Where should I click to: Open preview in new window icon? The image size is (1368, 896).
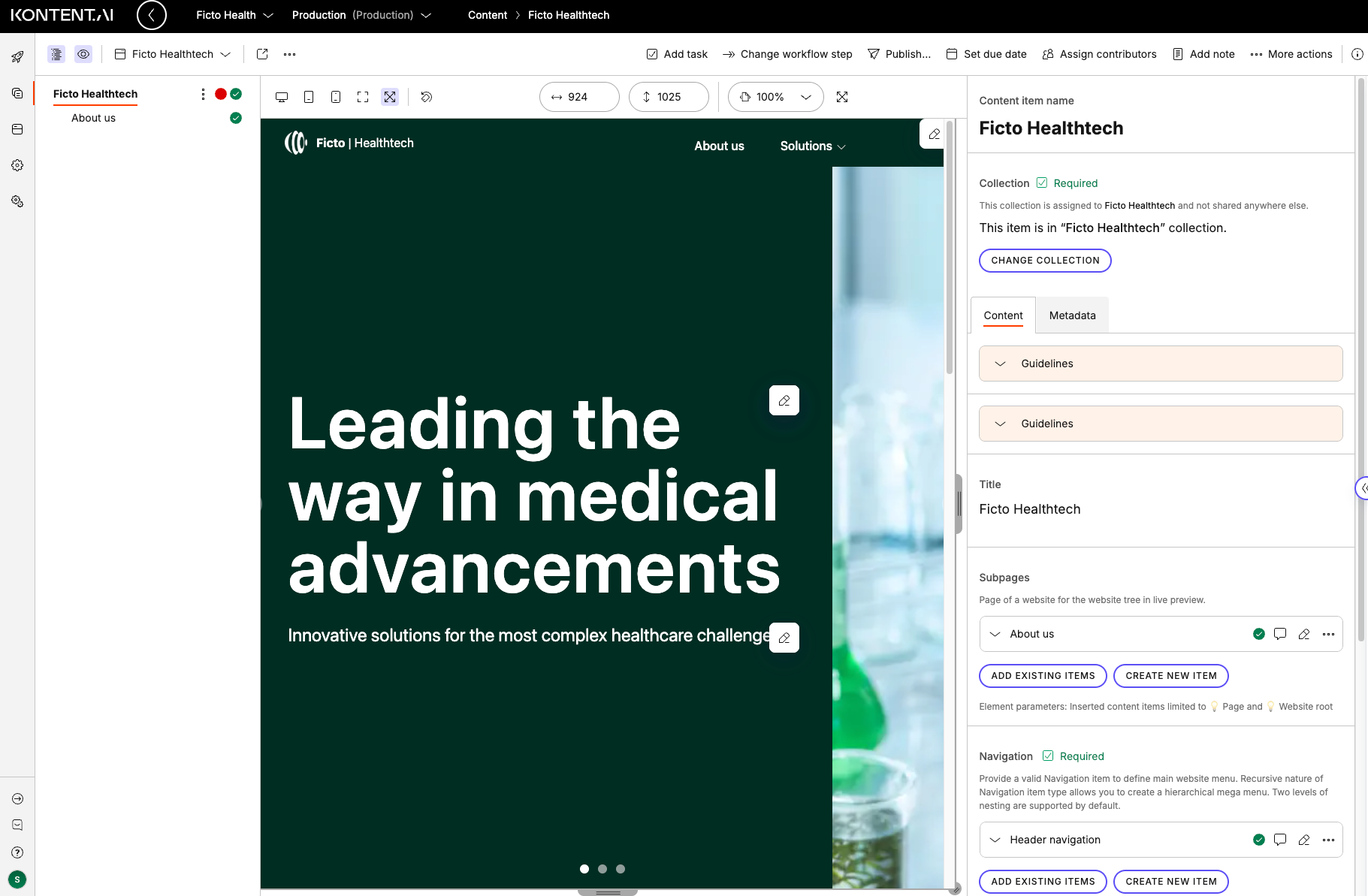tap(262, 54)
